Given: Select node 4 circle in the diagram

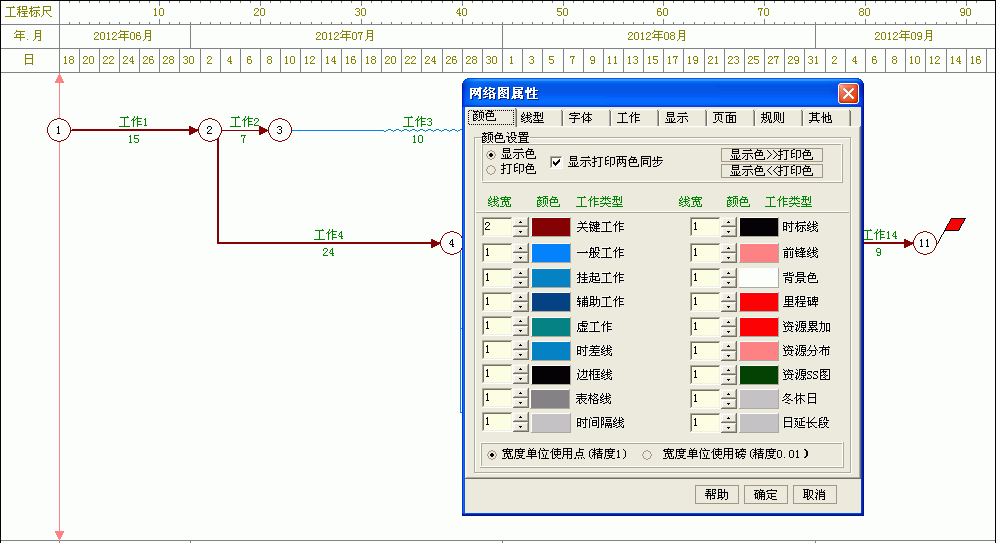Looking at the screenshot, I should 452,243.
